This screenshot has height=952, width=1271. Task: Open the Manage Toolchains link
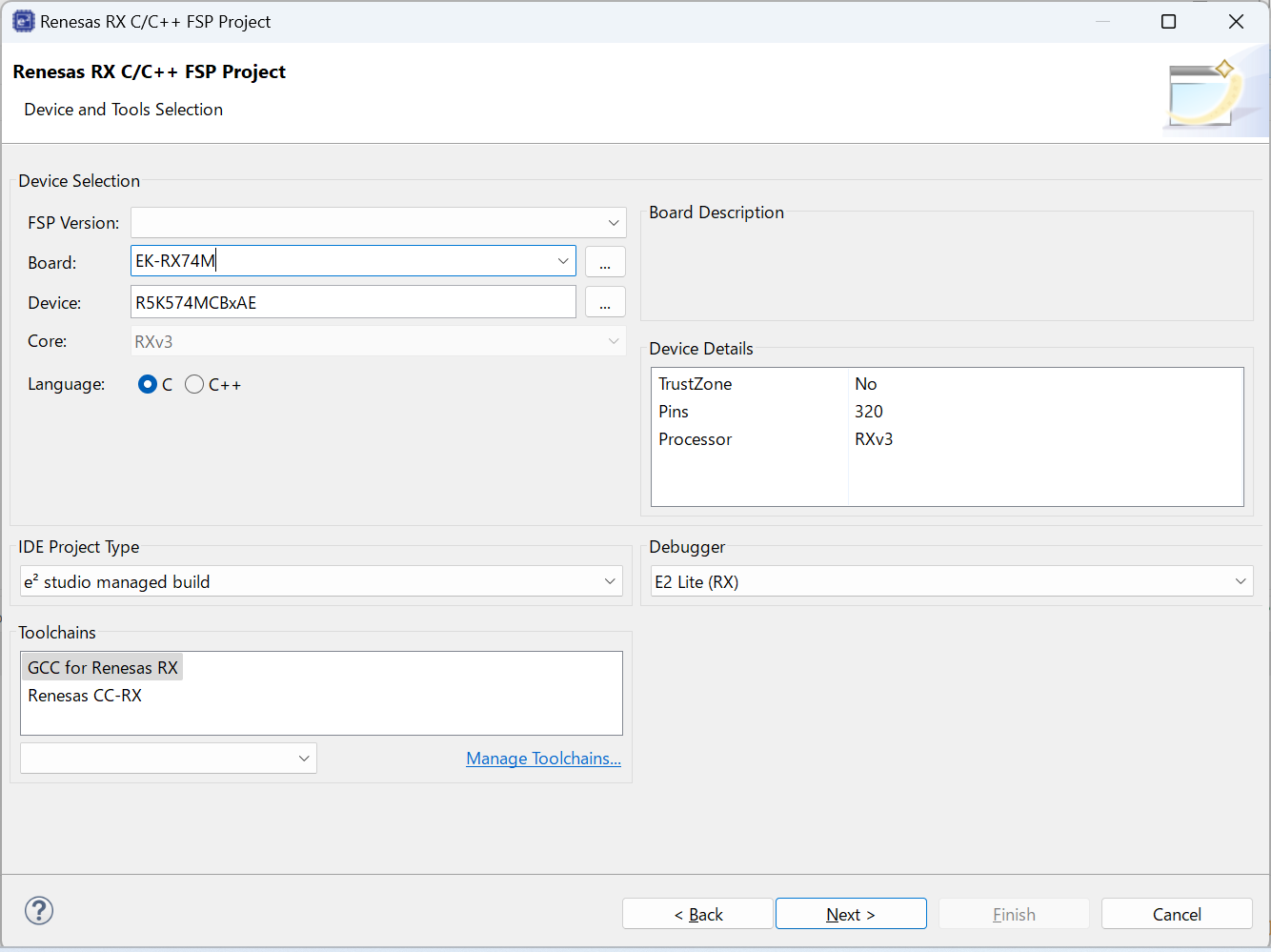click(543, 759)
